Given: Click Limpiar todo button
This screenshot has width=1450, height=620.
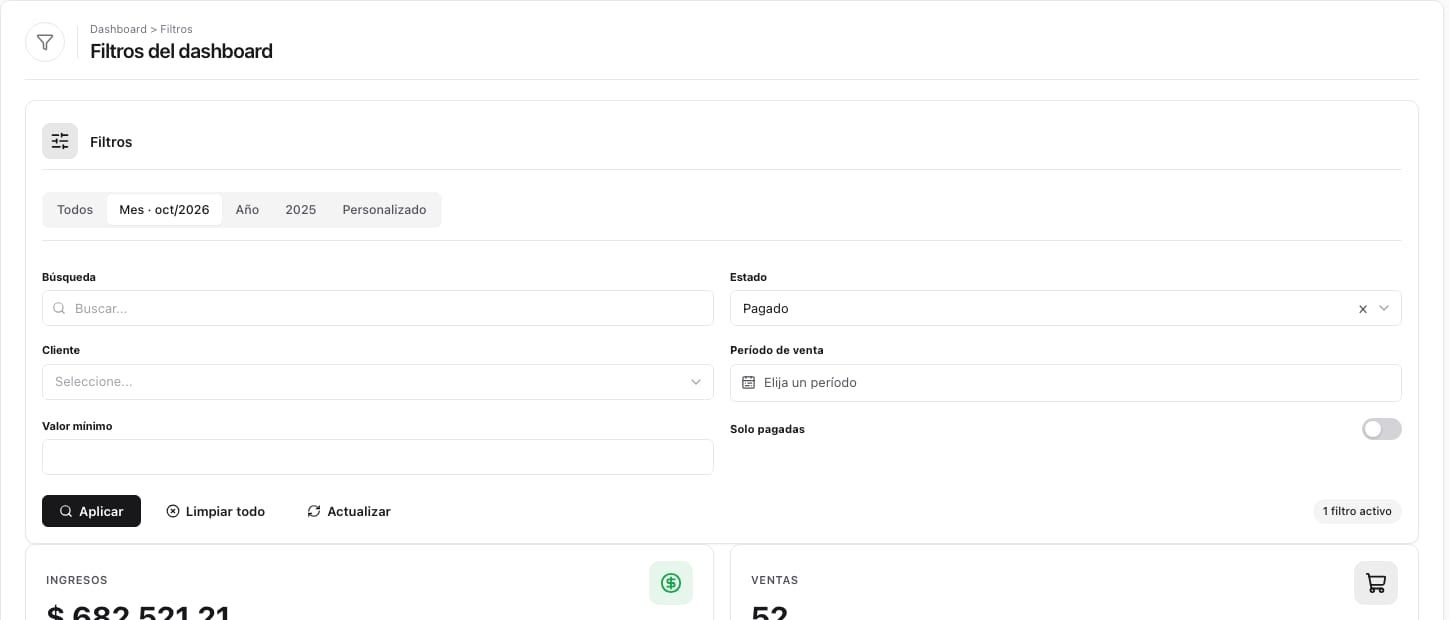Looking at the screenshot, I should coord(215,511).
